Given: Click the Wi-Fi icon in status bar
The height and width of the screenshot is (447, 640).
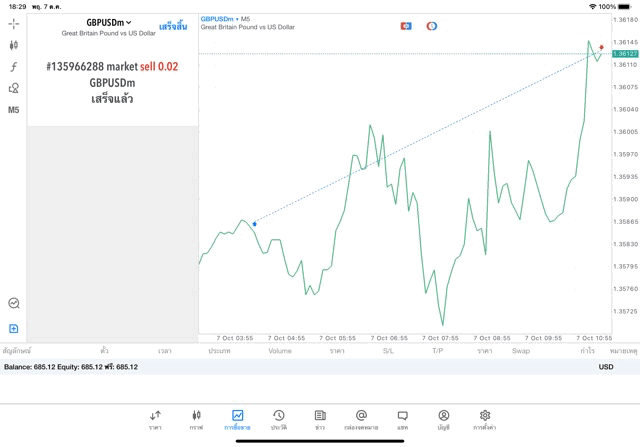Looking at the screenshot, I should pyautogui.click(x=592, y=7).
